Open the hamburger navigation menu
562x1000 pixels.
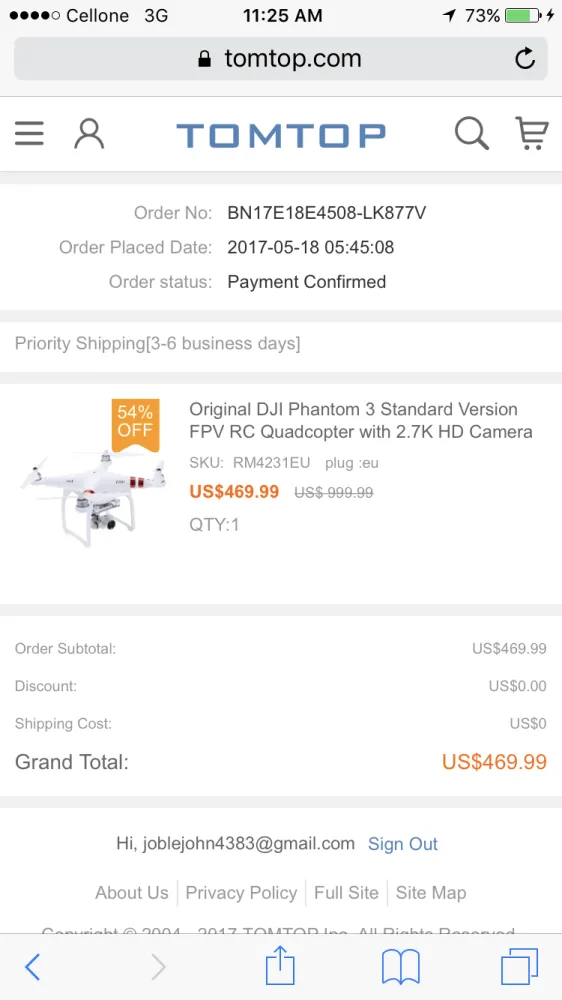(x=29, y=134)
